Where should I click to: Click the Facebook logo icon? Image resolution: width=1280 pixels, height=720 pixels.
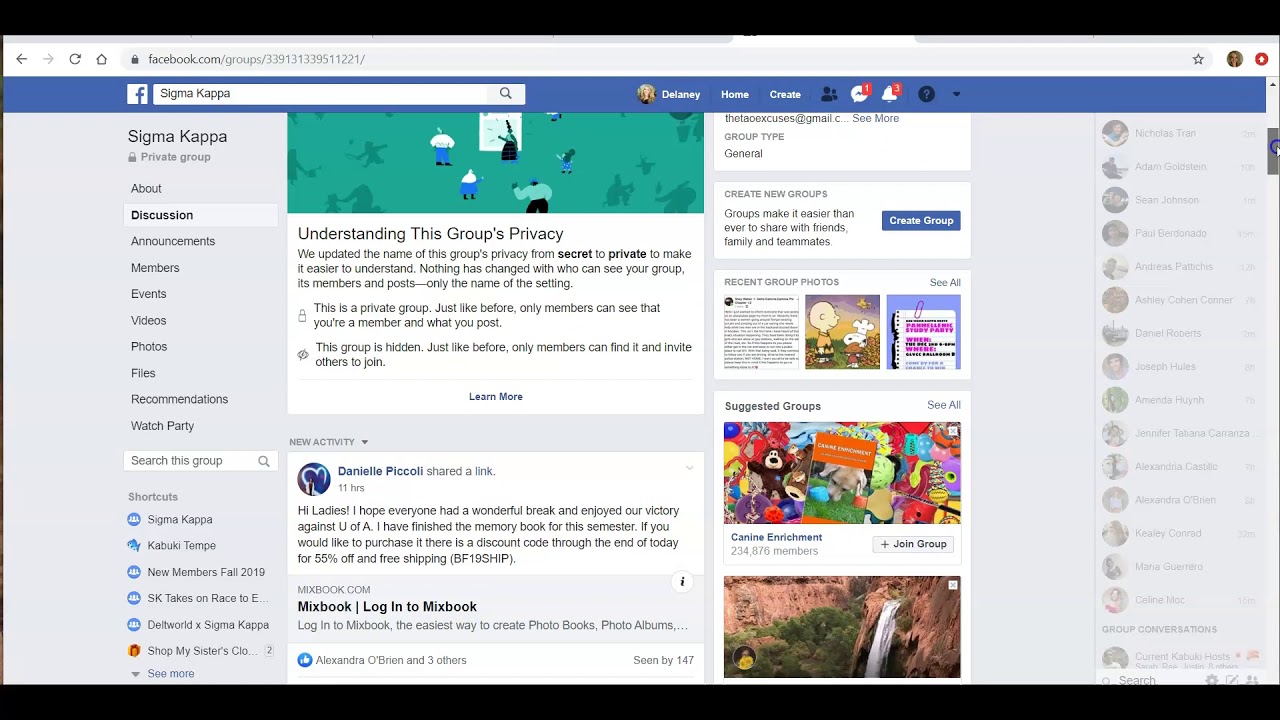point(137,94)
